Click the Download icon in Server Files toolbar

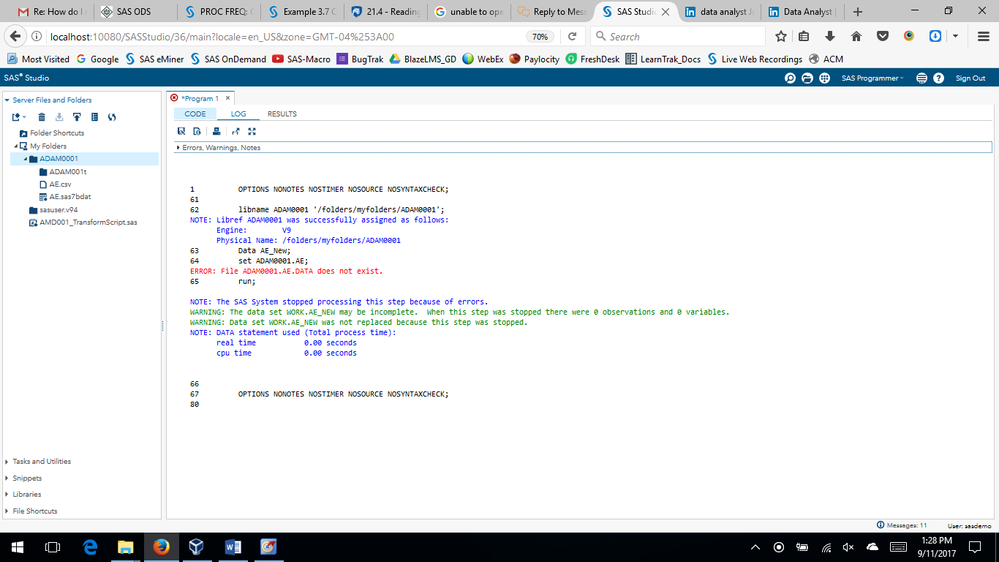tap(59, 117)
